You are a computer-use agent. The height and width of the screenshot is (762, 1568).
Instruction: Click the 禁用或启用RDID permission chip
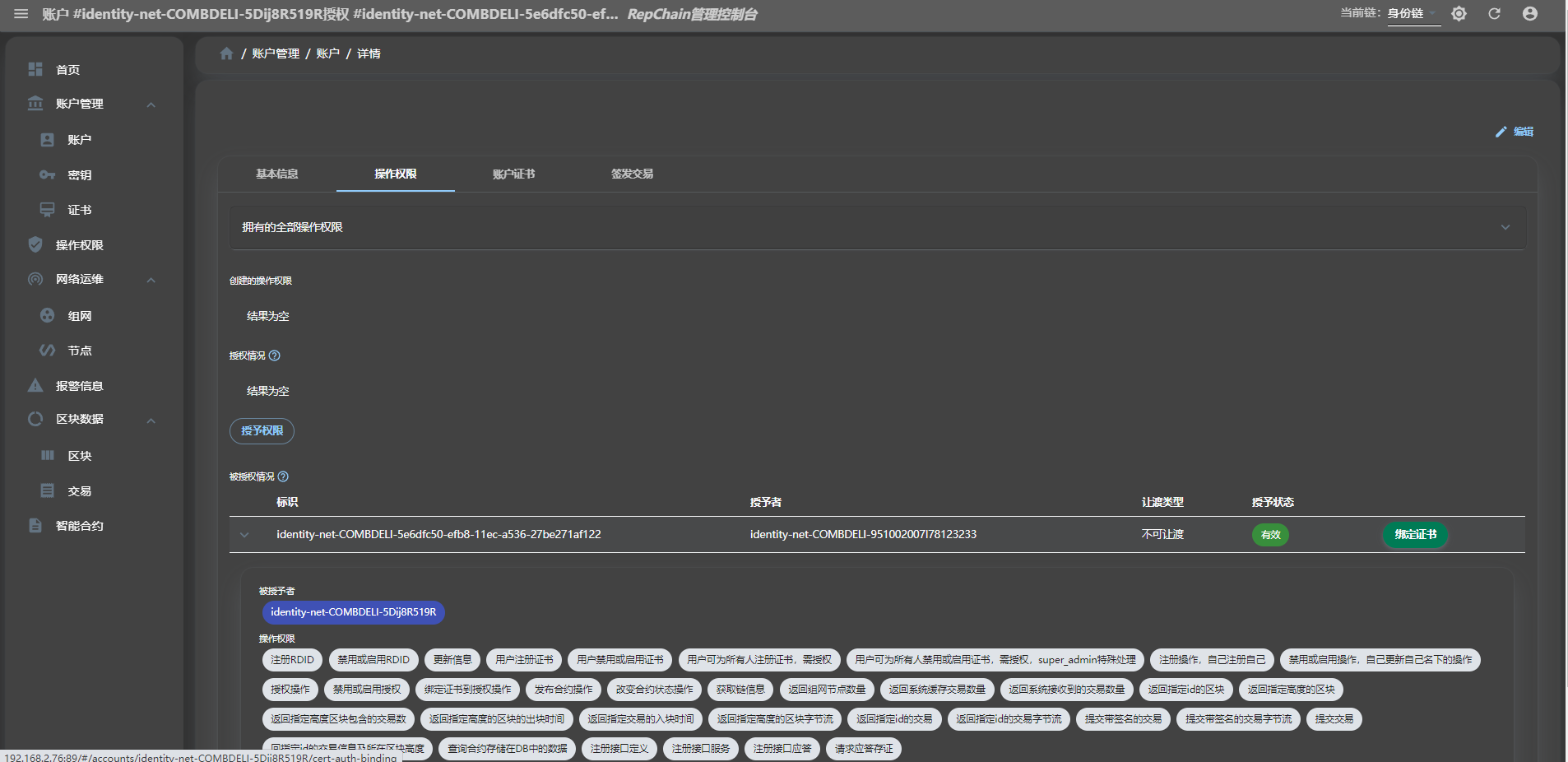pos(373,660)
